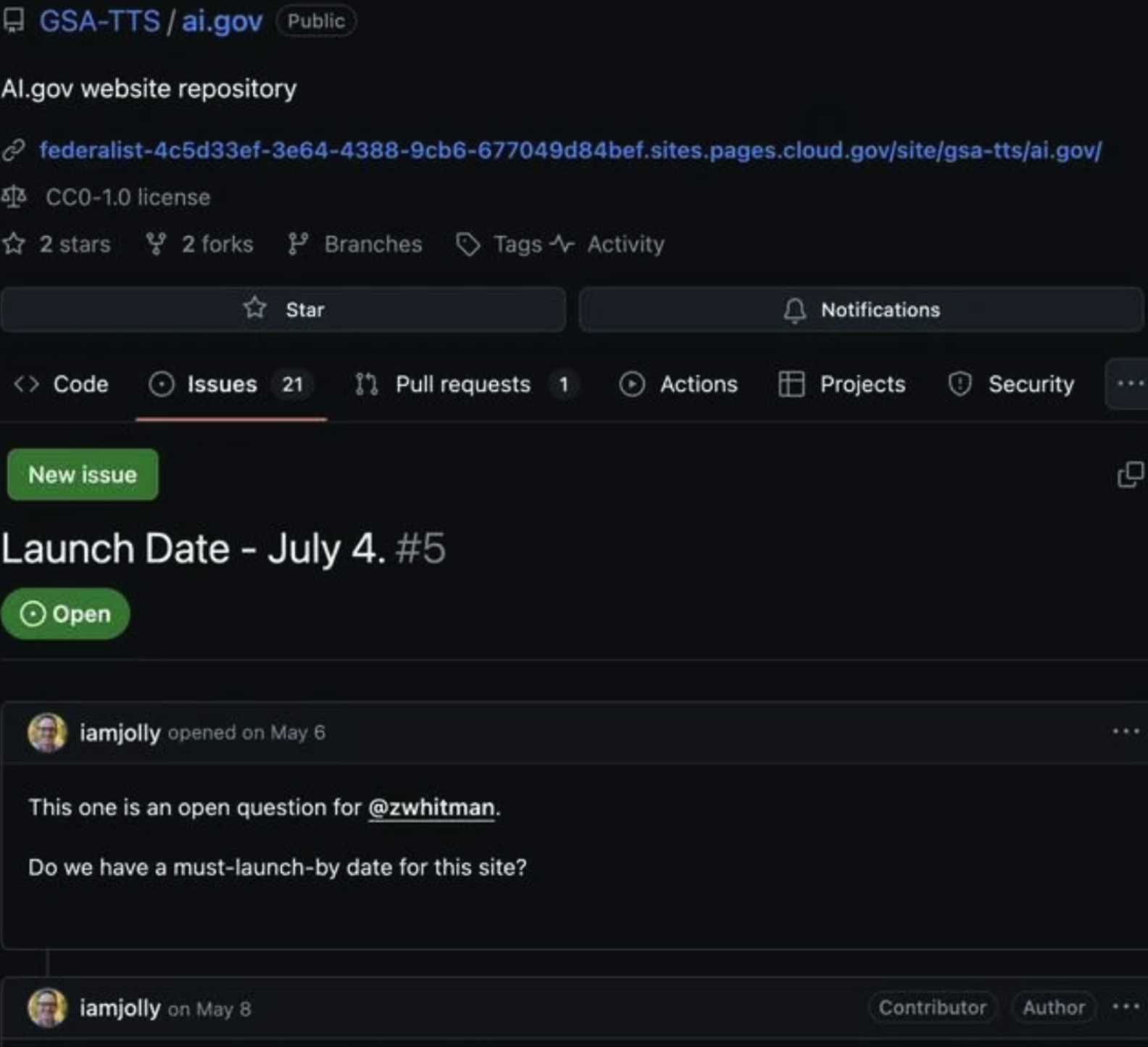Expand the additional repository tabs menu
Screen dimensions: 1148x1047
coord(1128,384)
